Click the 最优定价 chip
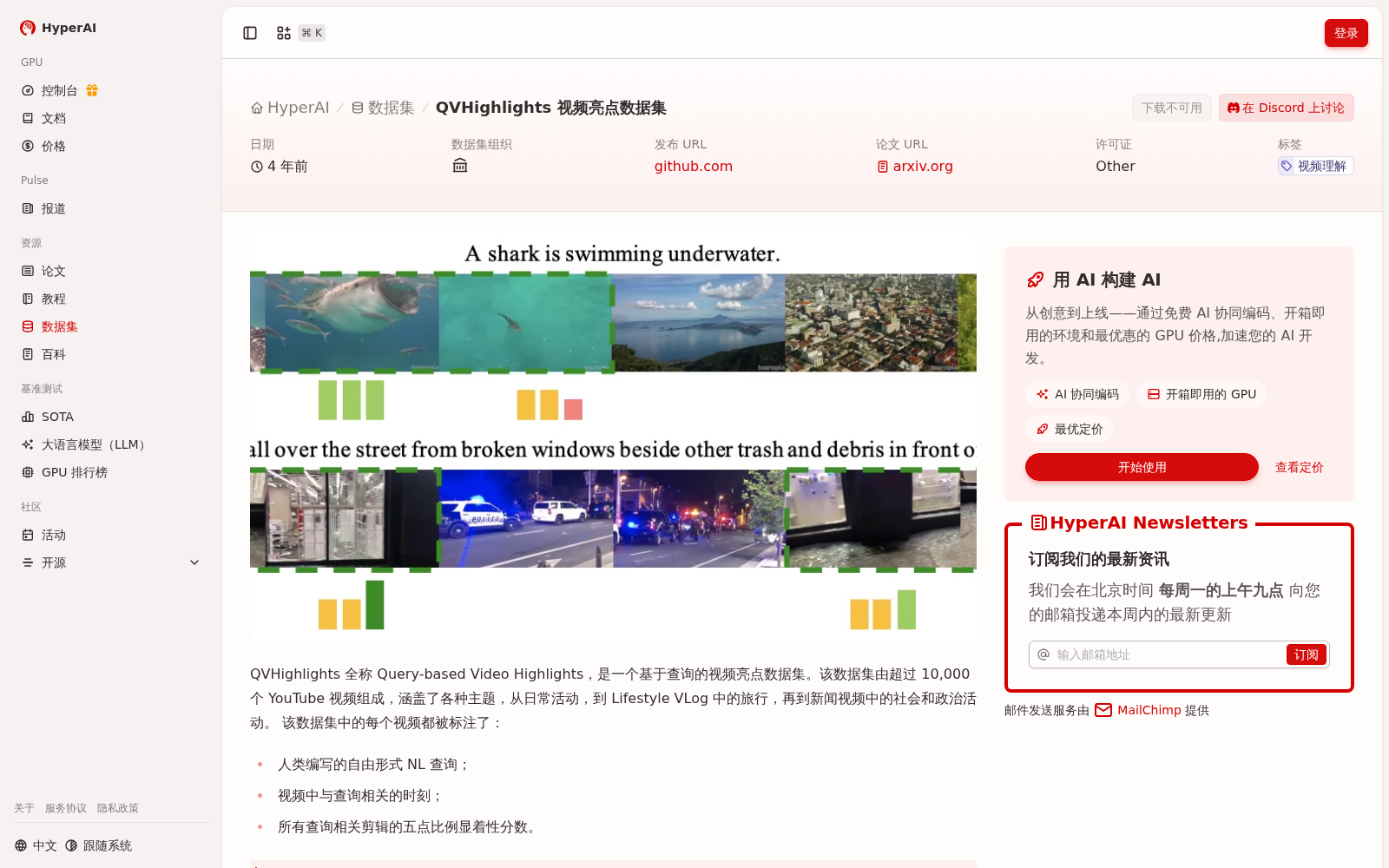 (x=1070, y=429)
